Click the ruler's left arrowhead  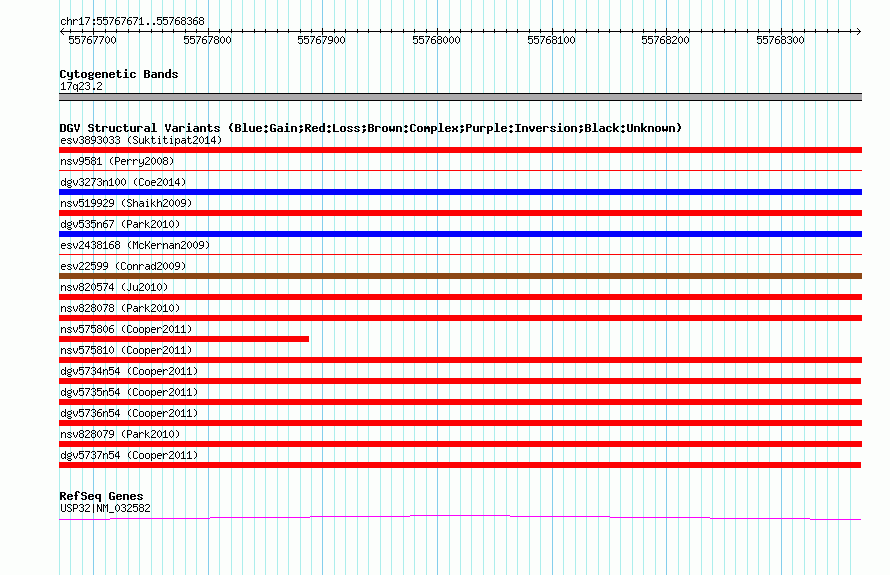(x=62, y=32)
